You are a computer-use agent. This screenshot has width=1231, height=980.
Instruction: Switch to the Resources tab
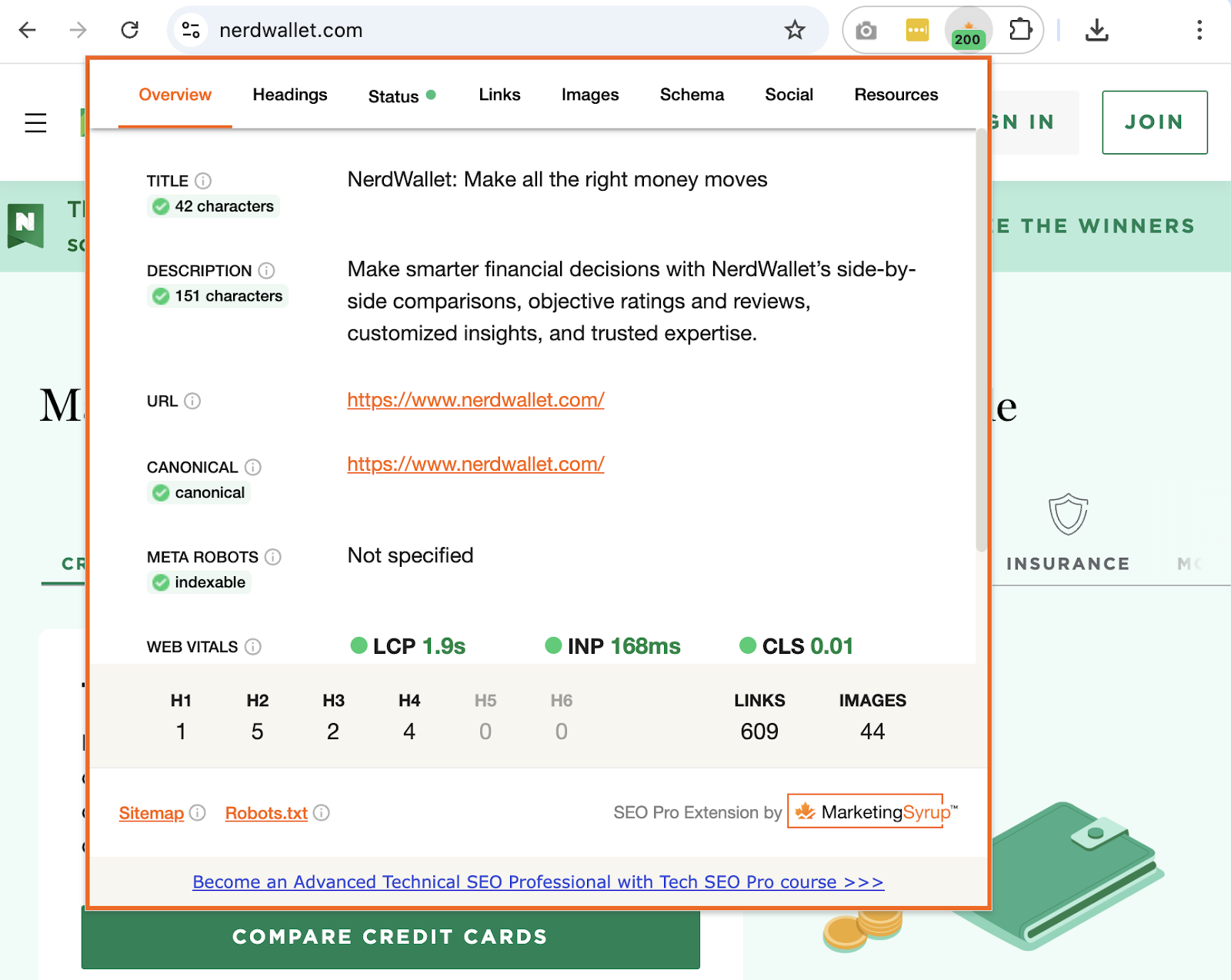[x=896, y=95]
